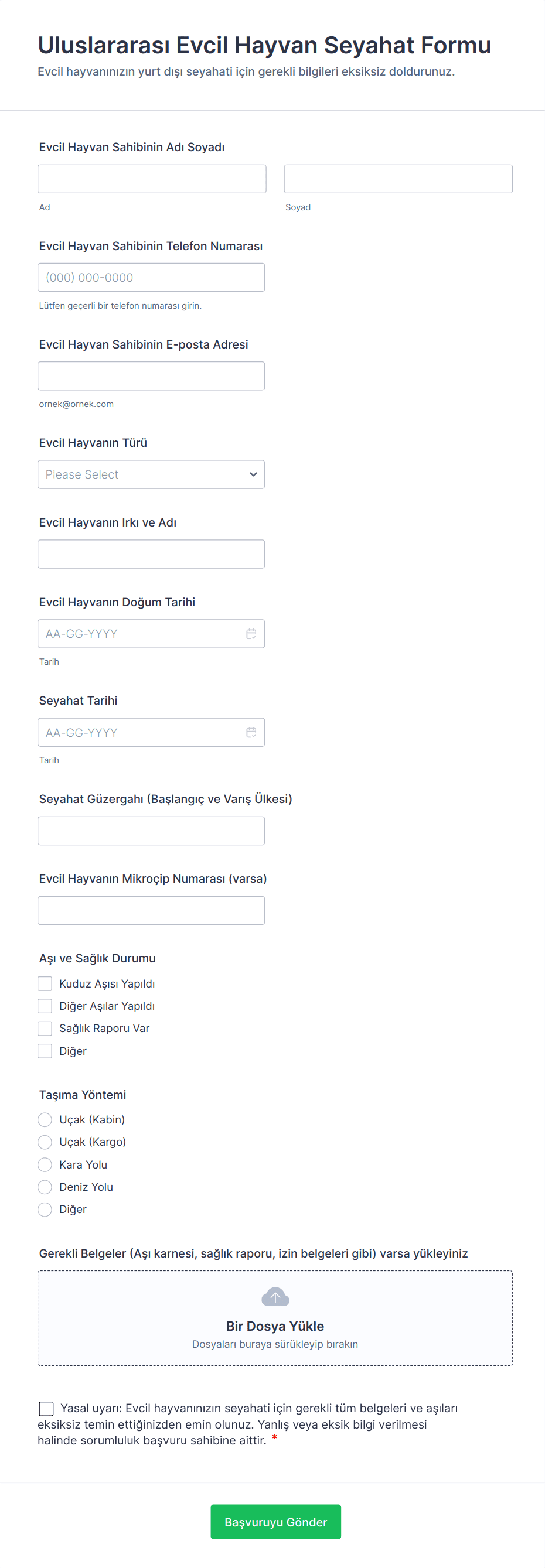Screen dimensions: 545x1568
Task: Pick Deniz Yolu transport method
Action: (x=45, y=1187)
